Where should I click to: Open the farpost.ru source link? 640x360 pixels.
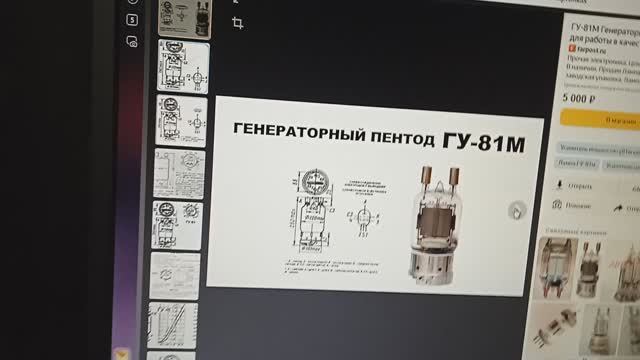click(x=588, y=50)
